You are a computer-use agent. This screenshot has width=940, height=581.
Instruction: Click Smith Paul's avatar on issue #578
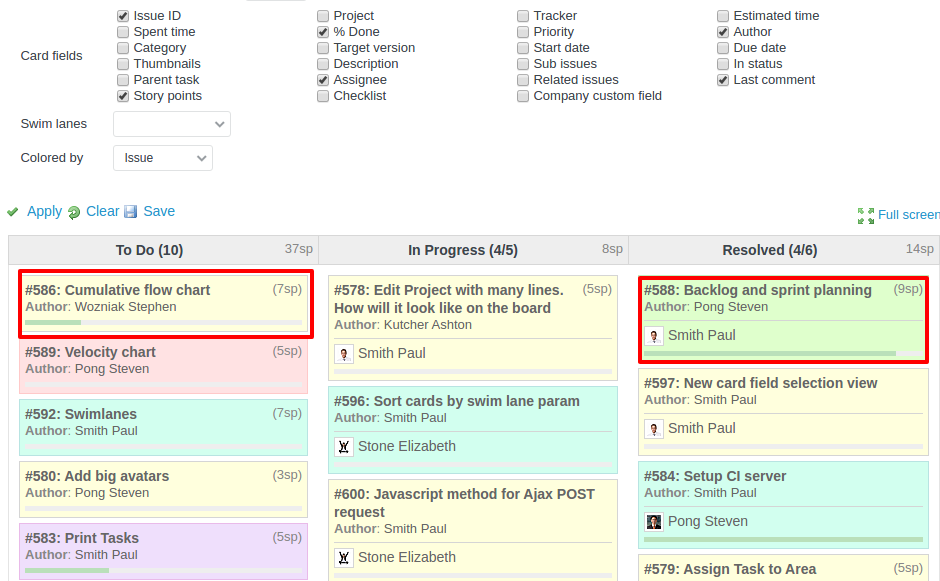click(344, 353)
